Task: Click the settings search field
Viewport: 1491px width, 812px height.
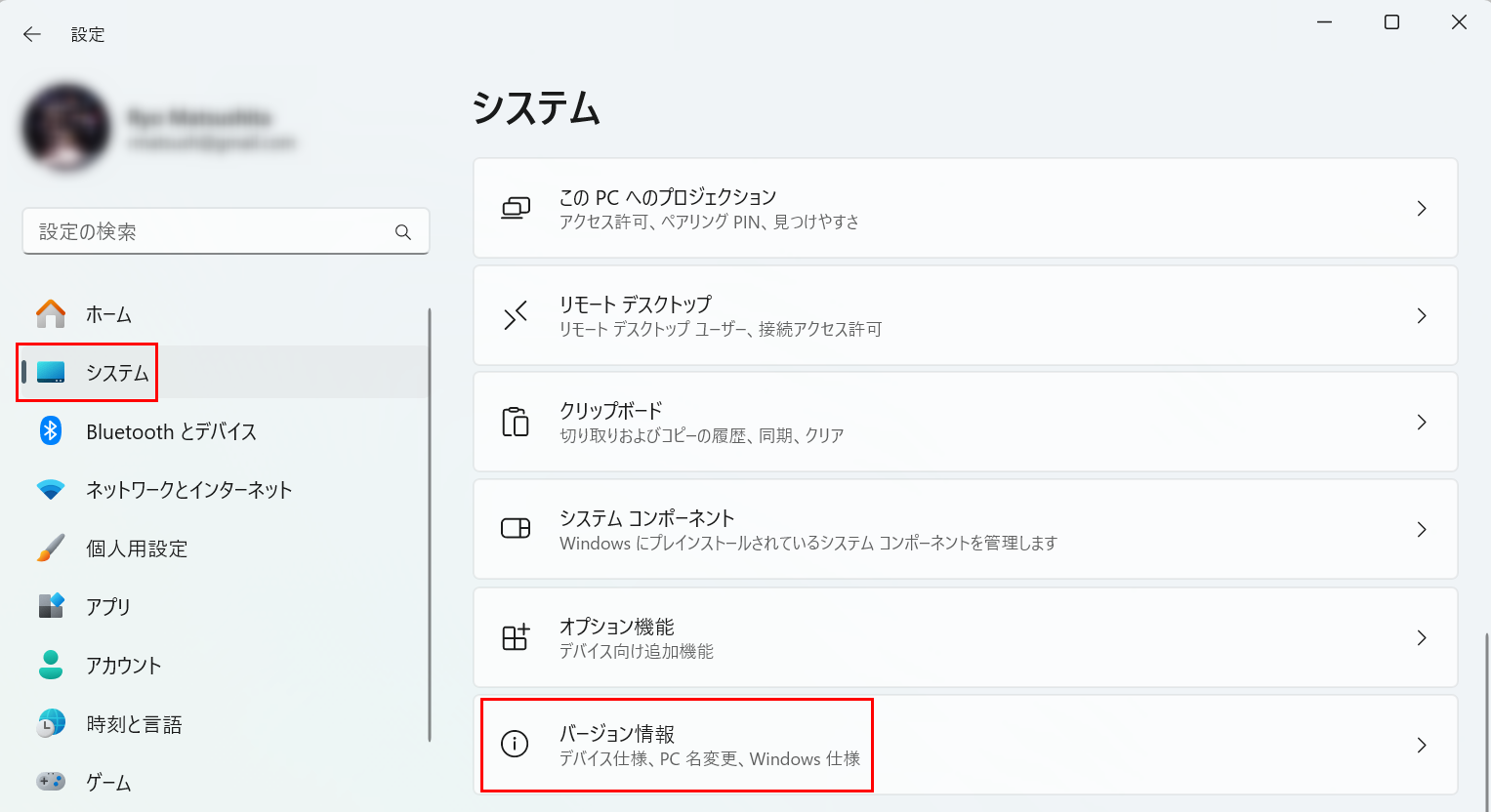Action: 226,231
